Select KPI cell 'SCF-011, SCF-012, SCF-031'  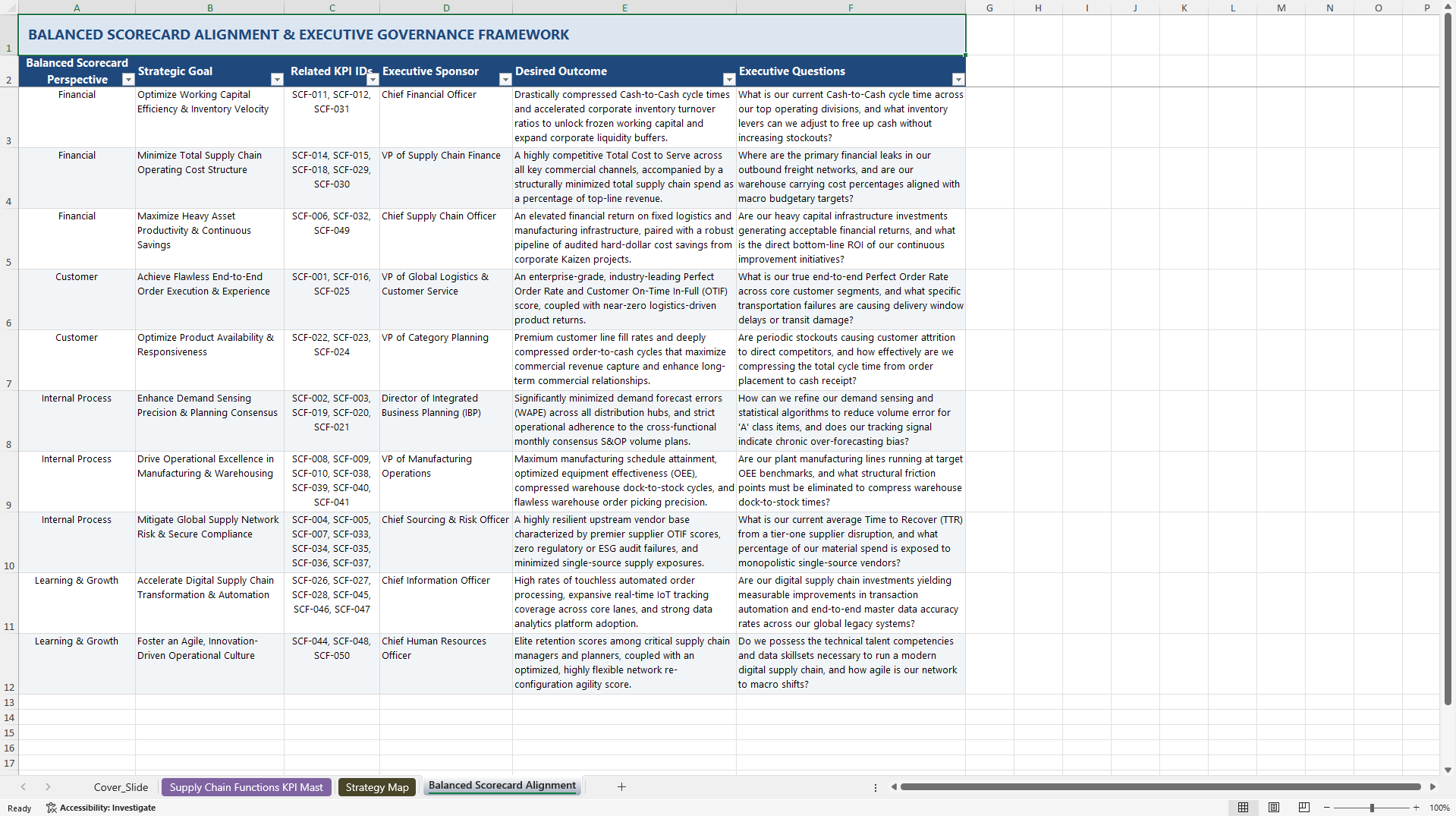click(332, 117)
